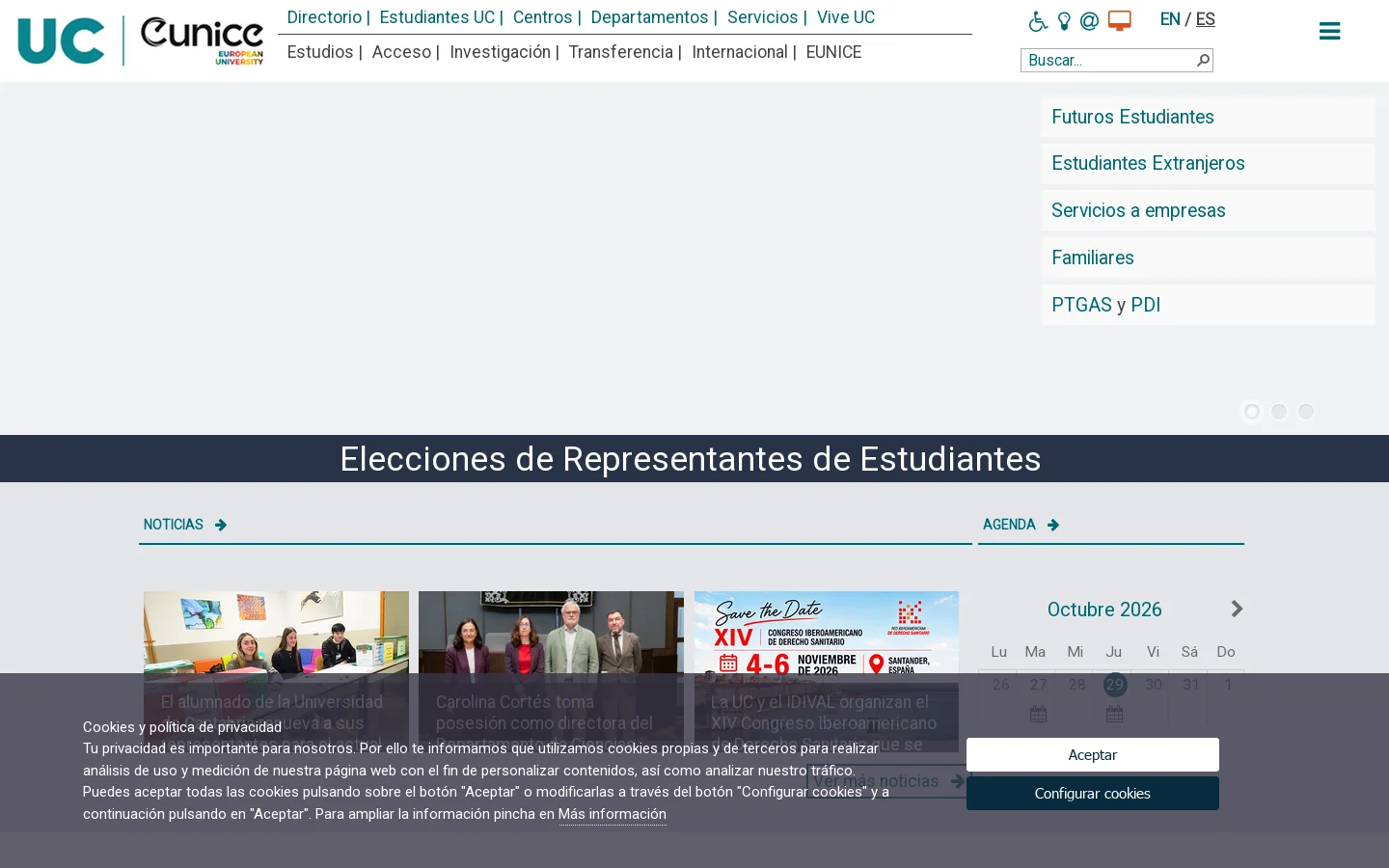Screen dimensions: 1389x868
Task: Open the Centros menu item
Action: [542, 17]
